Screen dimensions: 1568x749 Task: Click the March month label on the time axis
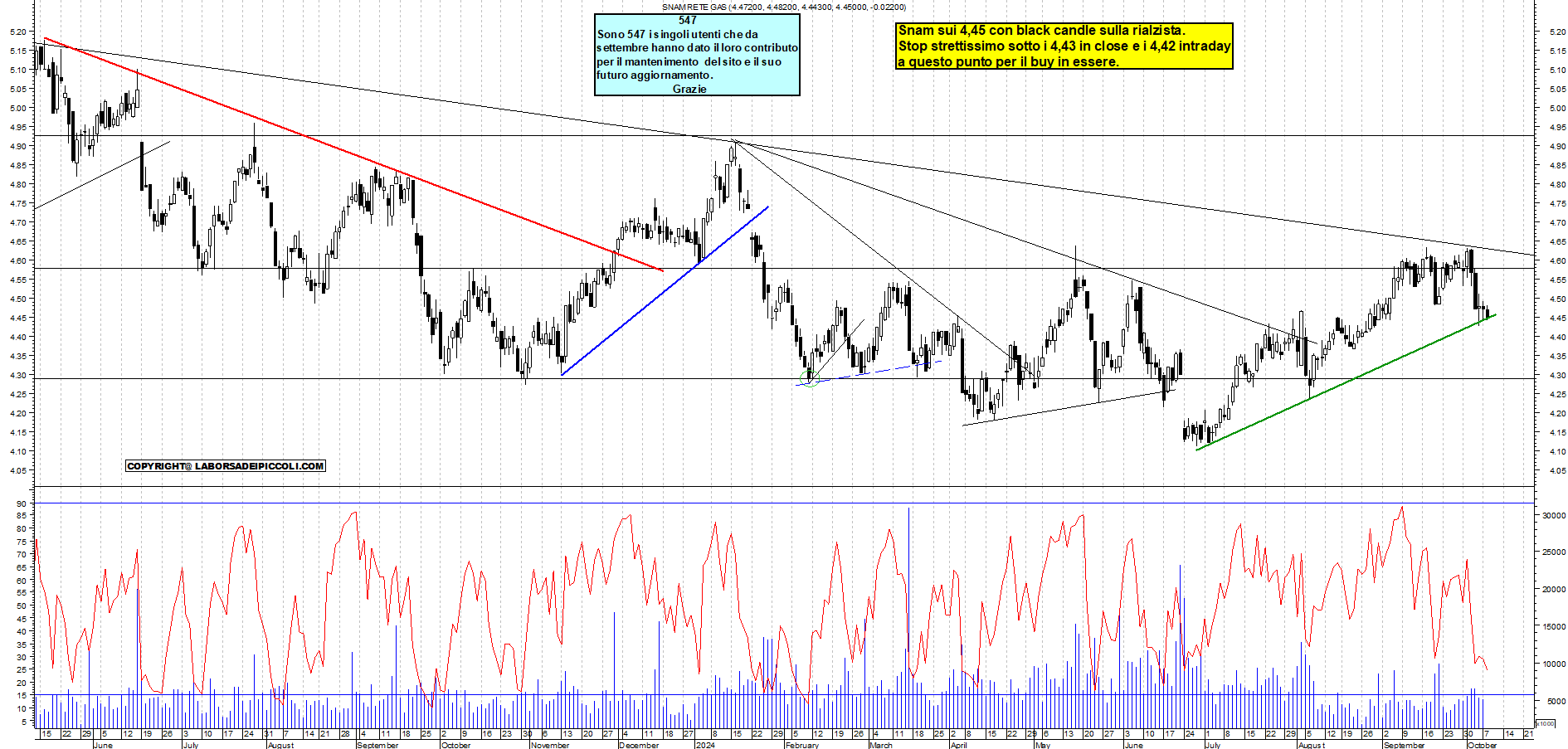pyautogui.click(x=881, y=745)
